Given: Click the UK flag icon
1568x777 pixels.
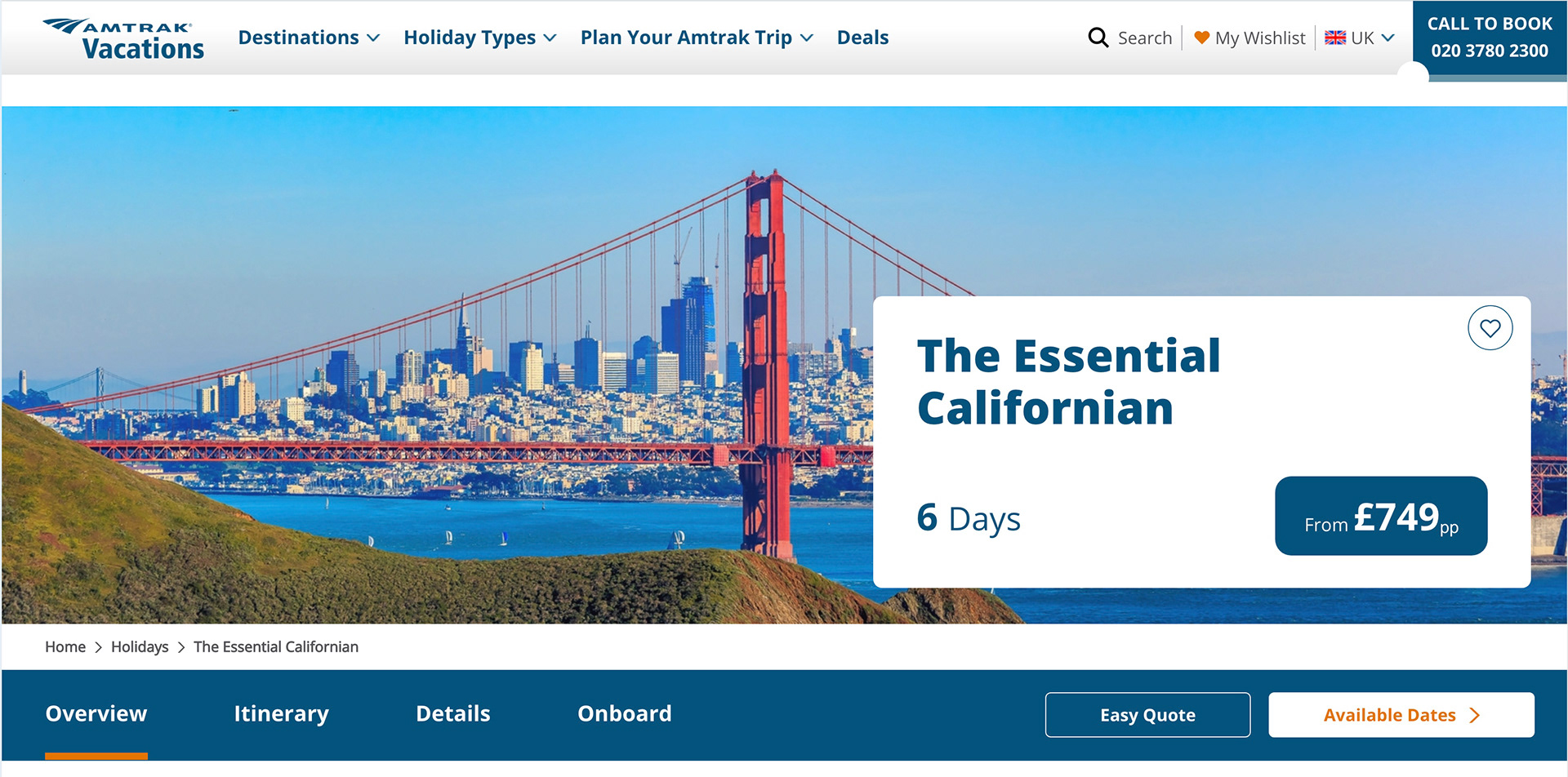Looking at the screenshot, I should (x=1334, y=37).
